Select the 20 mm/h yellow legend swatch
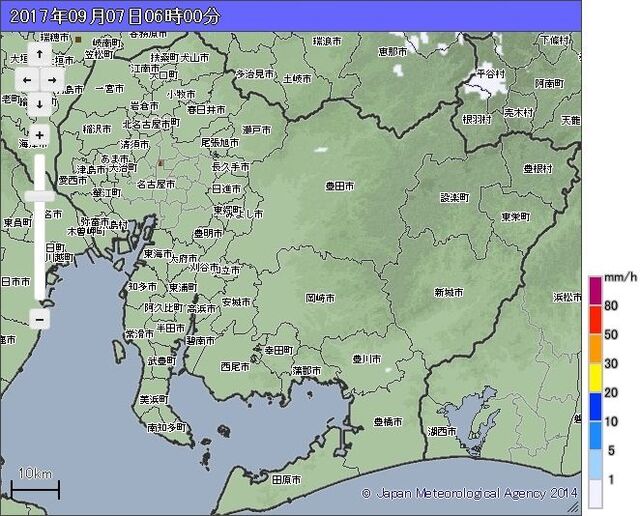The width and height of the screenshot is (640, 516). tap(596, 378)
